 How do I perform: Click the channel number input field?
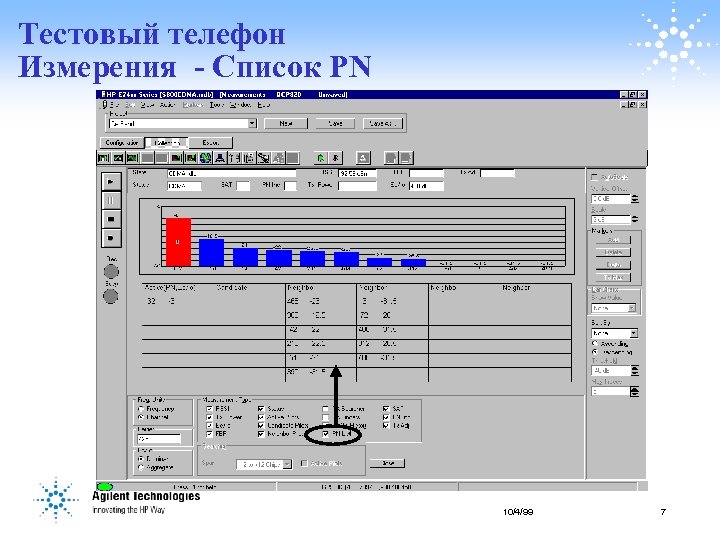point(158,439)
